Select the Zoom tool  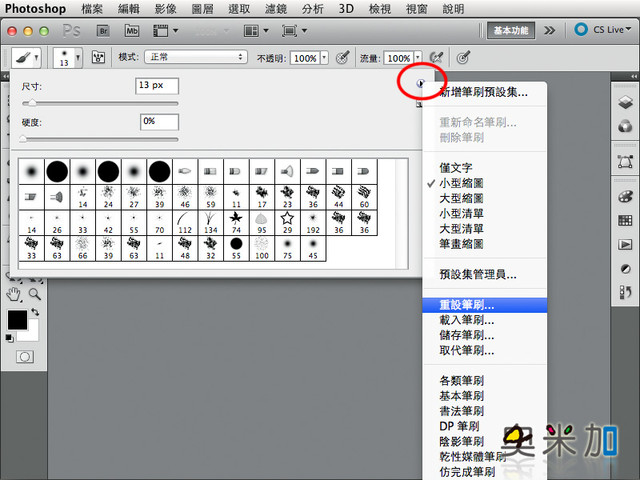point(35,294)
